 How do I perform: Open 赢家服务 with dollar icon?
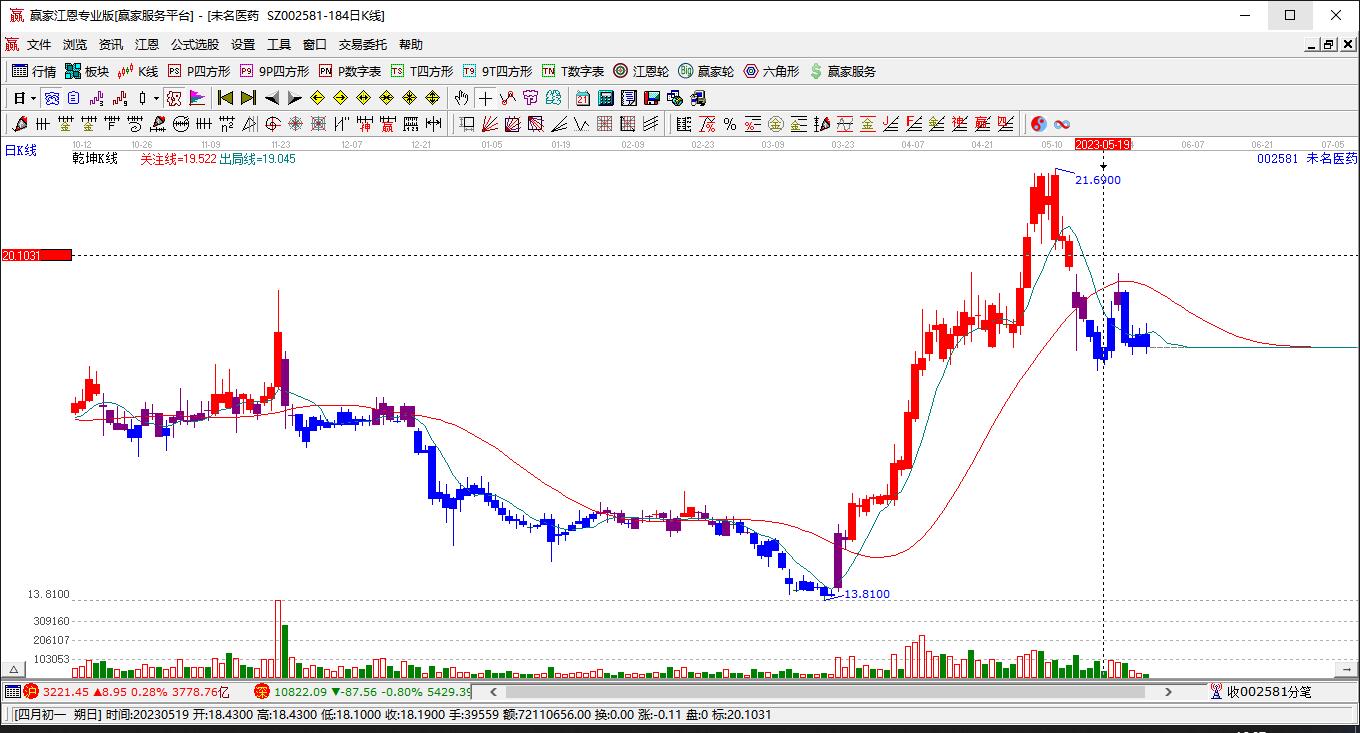843,71
